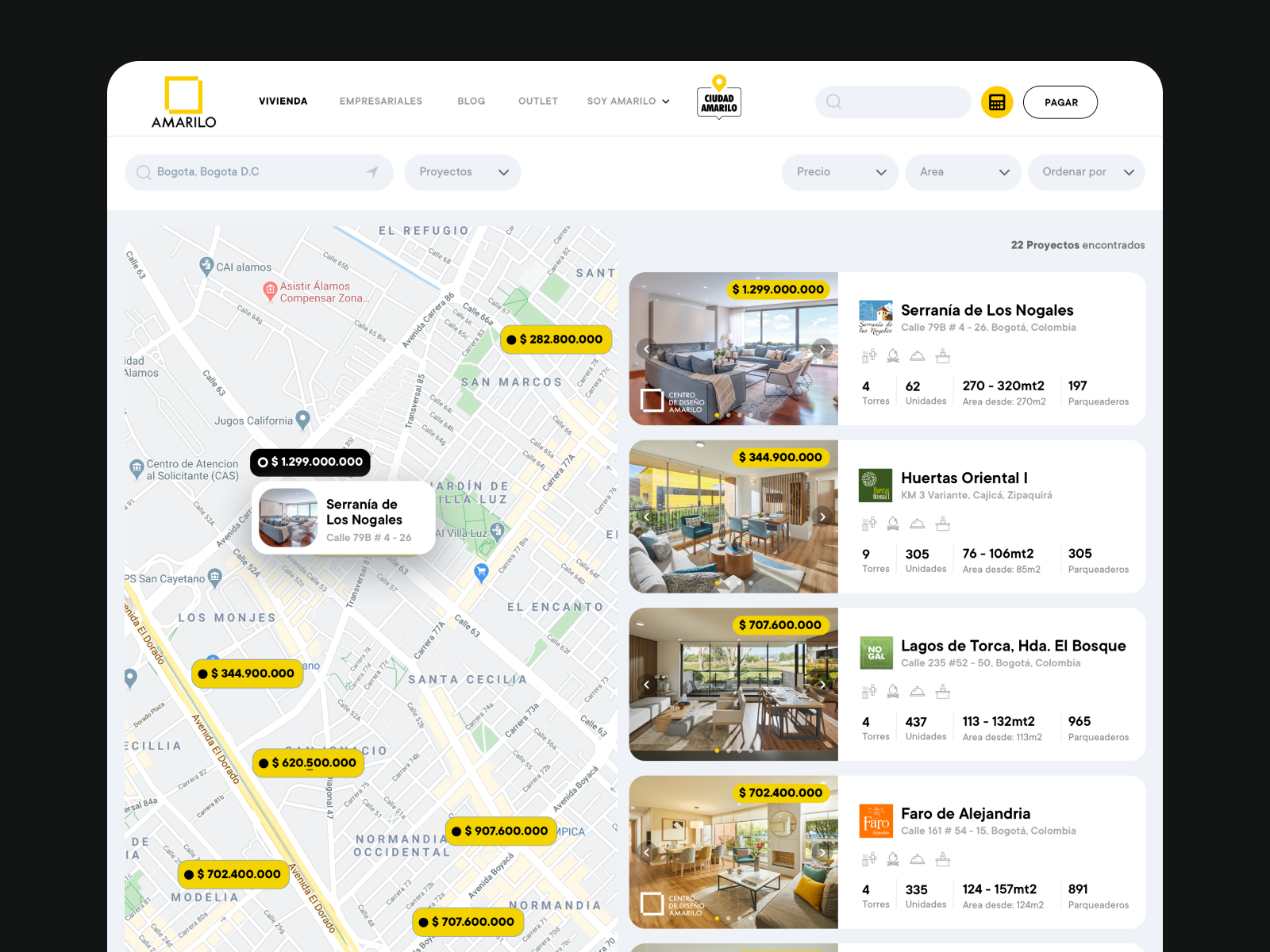This screenshot has width=1270, height=952.
Task: Click the Jugos California map pin
Action: click(x=302, y=420)
